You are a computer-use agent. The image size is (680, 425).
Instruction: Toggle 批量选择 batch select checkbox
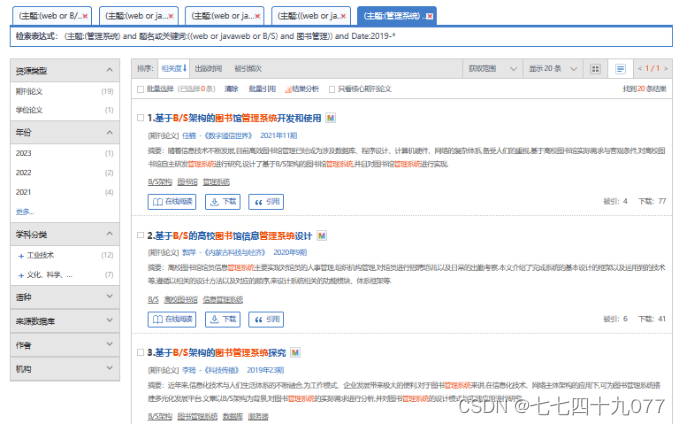point(141,89)
